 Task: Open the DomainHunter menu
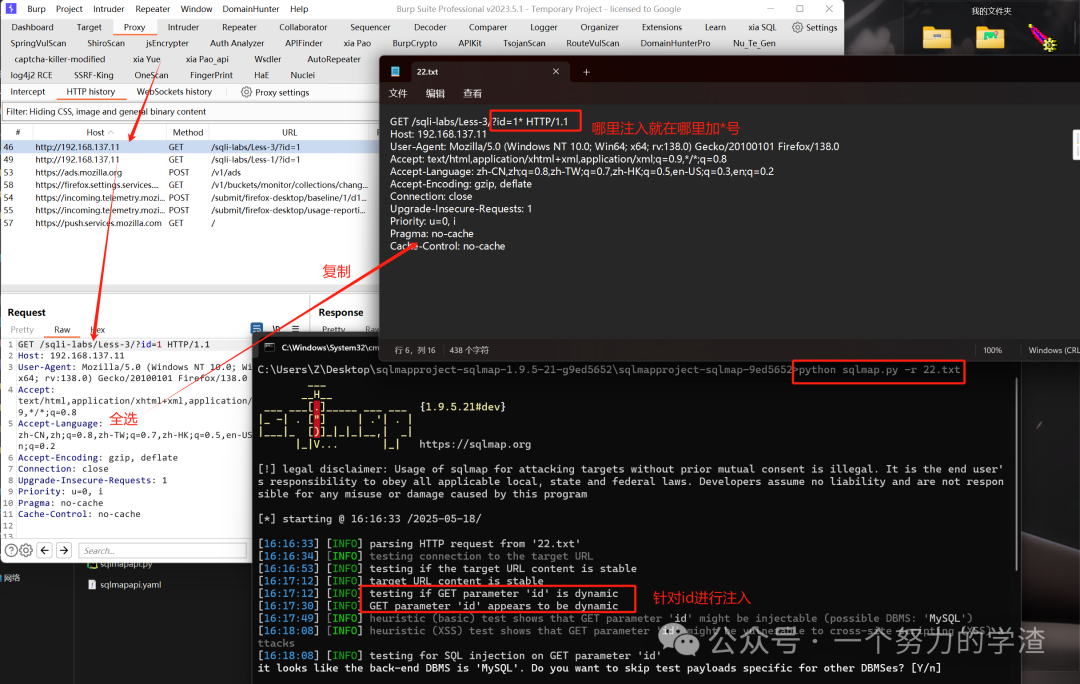pyautogui.click(x=251, y=9)
